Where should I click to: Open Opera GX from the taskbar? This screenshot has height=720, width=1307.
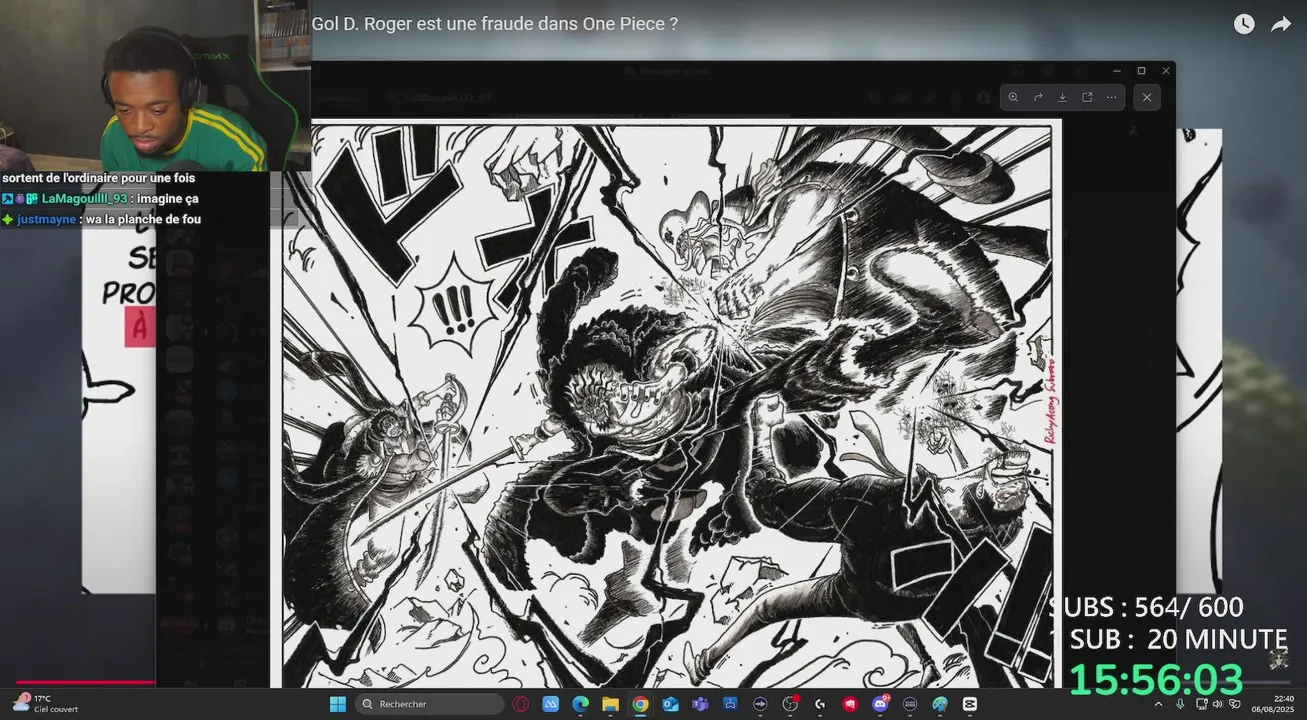(x=521, y=704)
